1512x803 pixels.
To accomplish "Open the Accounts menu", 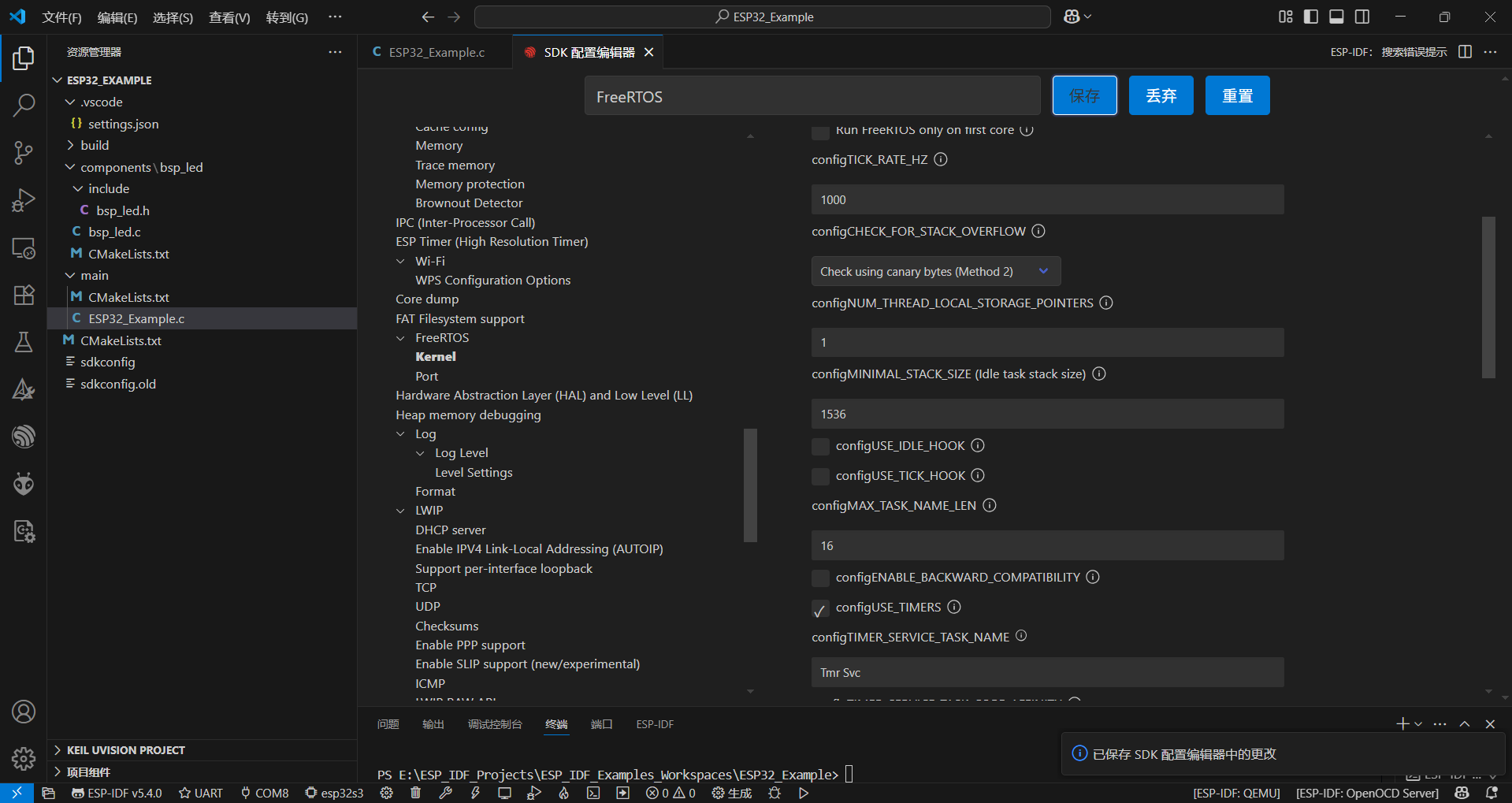I will [24, 712].
